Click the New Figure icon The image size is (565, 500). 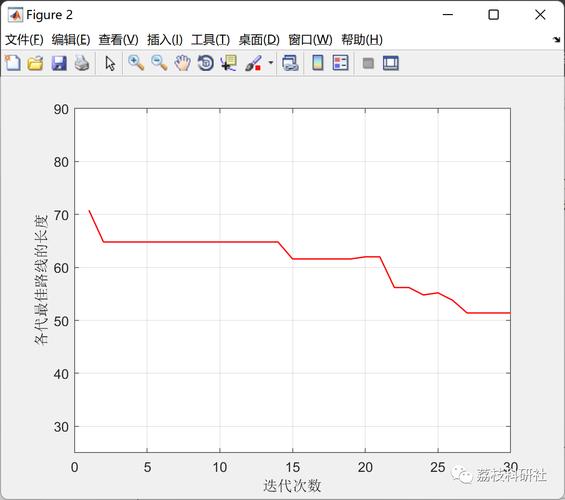click(x=13, y=63)
